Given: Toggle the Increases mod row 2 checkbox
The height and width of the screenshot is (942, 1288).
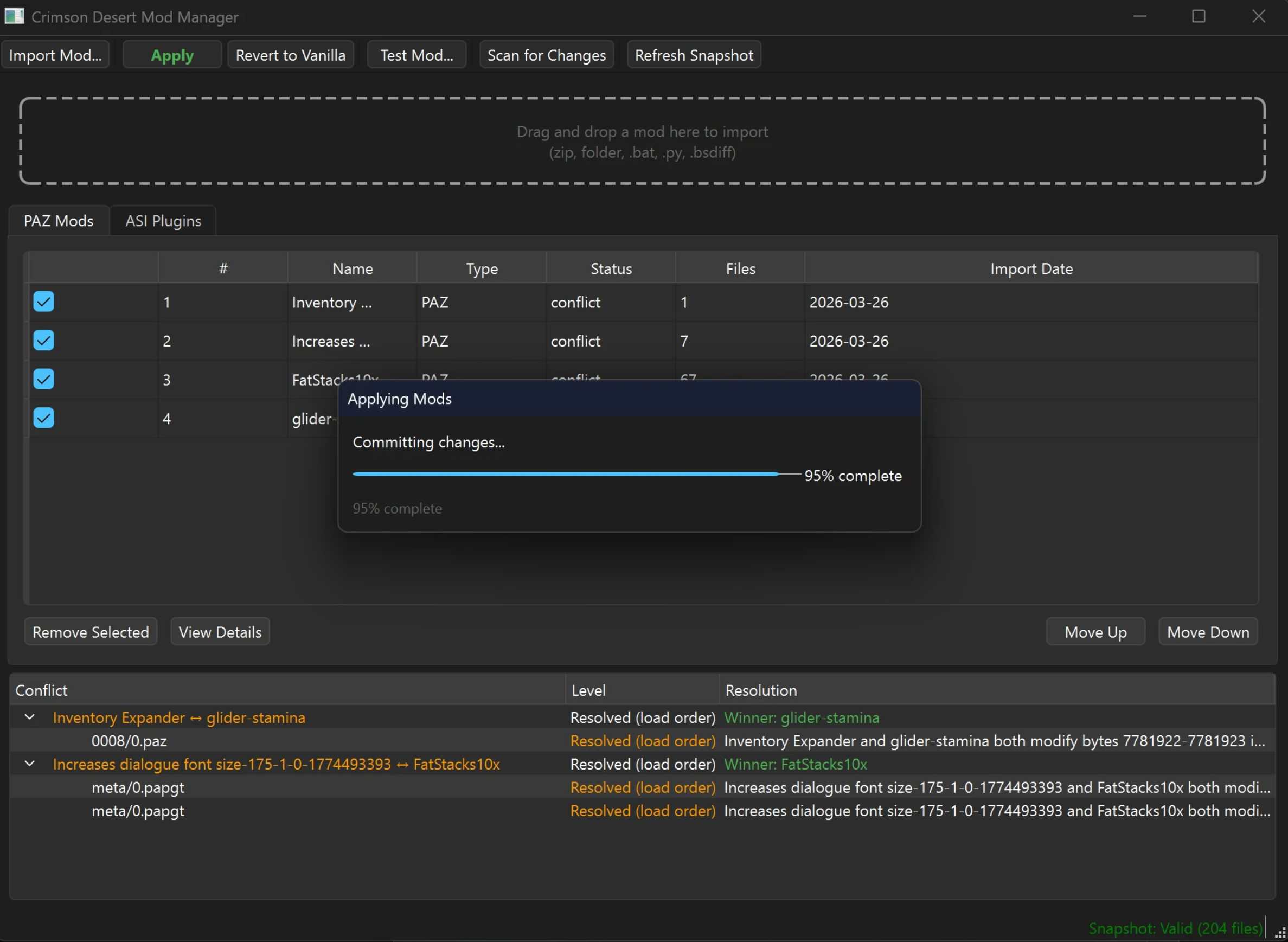Looking at the screenshot, I should click(43, 341).
